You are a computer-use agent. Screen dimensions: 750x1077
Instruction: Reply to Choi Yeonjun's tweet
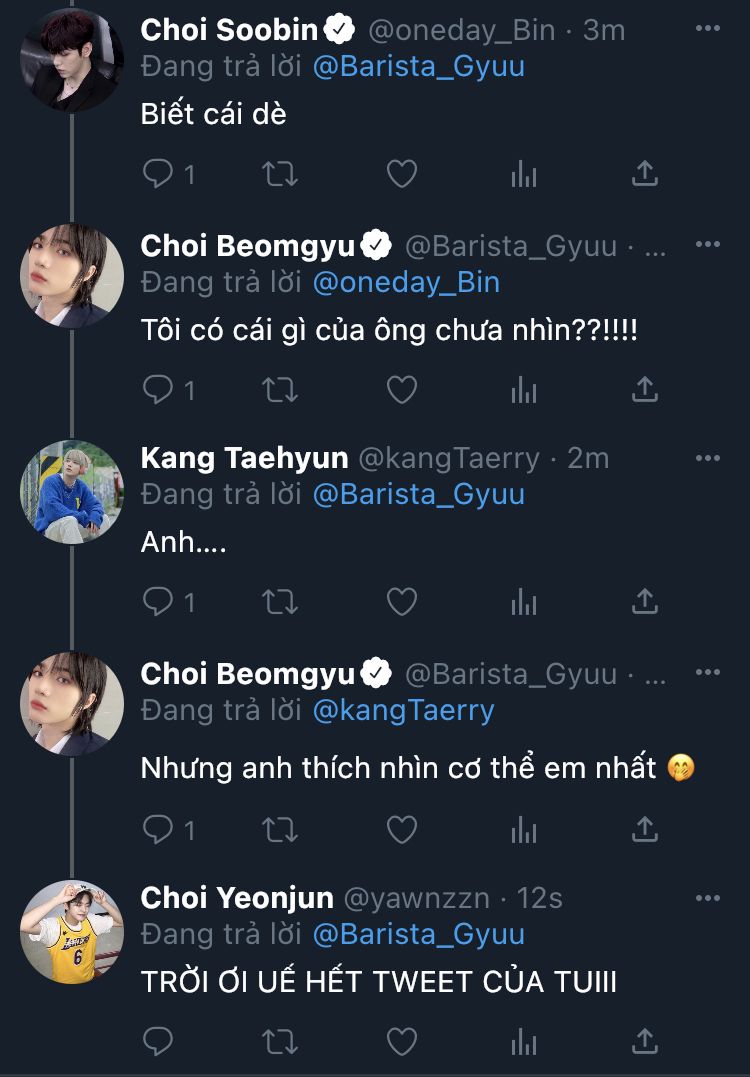(x=159, y=1041)
